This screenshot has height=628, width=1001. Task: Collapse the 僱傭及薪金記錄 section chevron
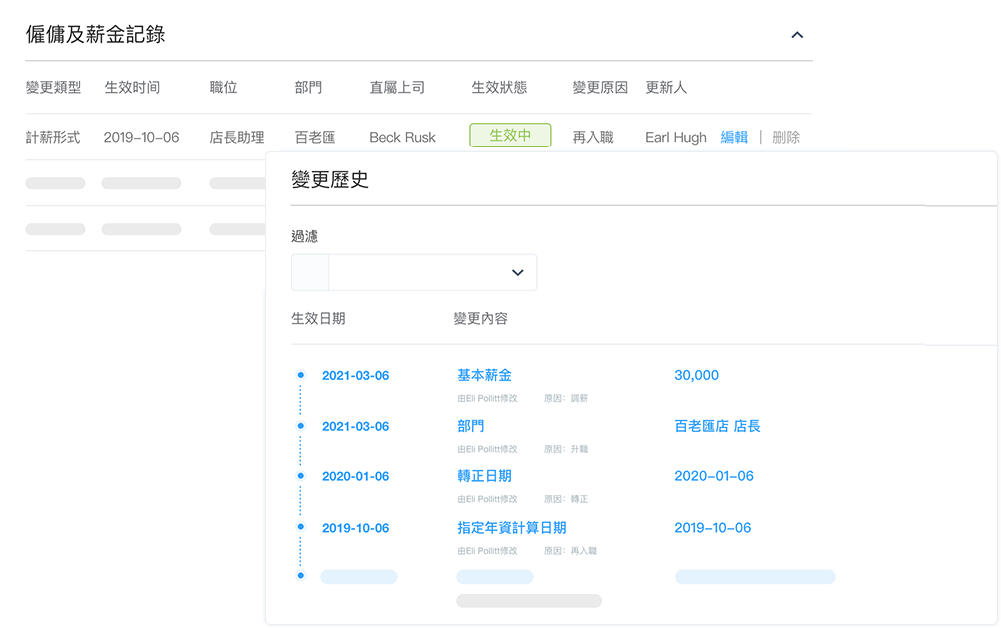click(x=797, y=35)
